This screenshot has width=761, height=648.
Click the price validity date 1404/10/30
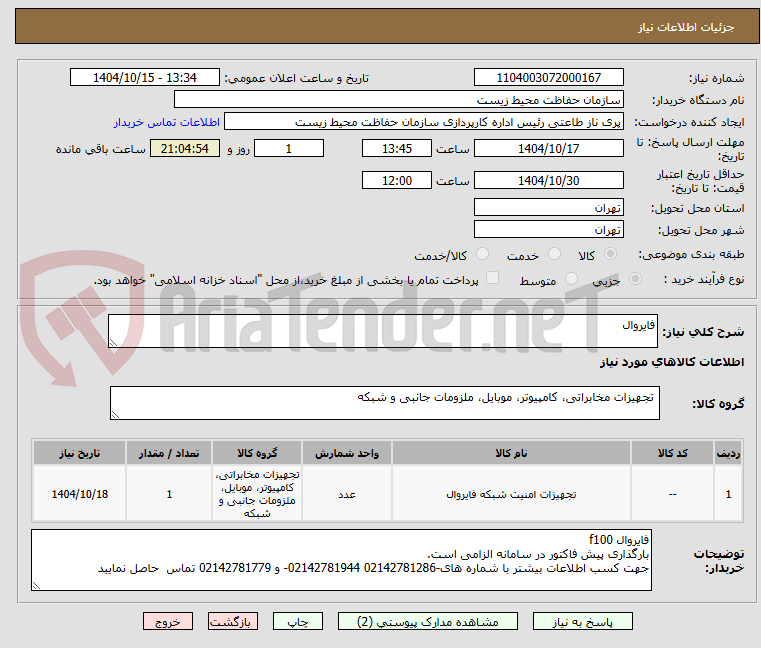coord(548,181)
